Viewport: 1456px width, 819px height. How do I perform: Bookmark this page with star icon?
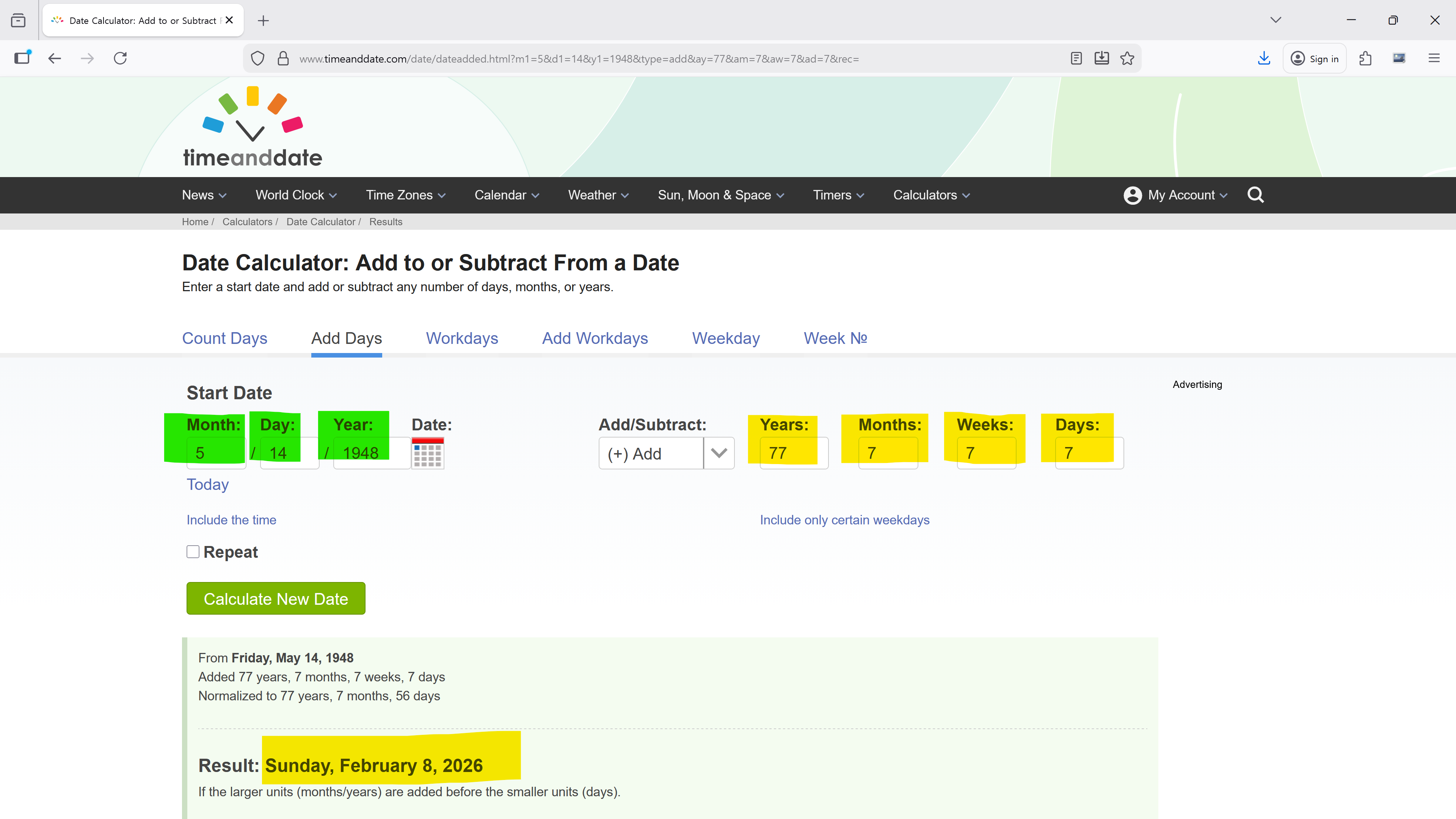tap(1127, 59)
